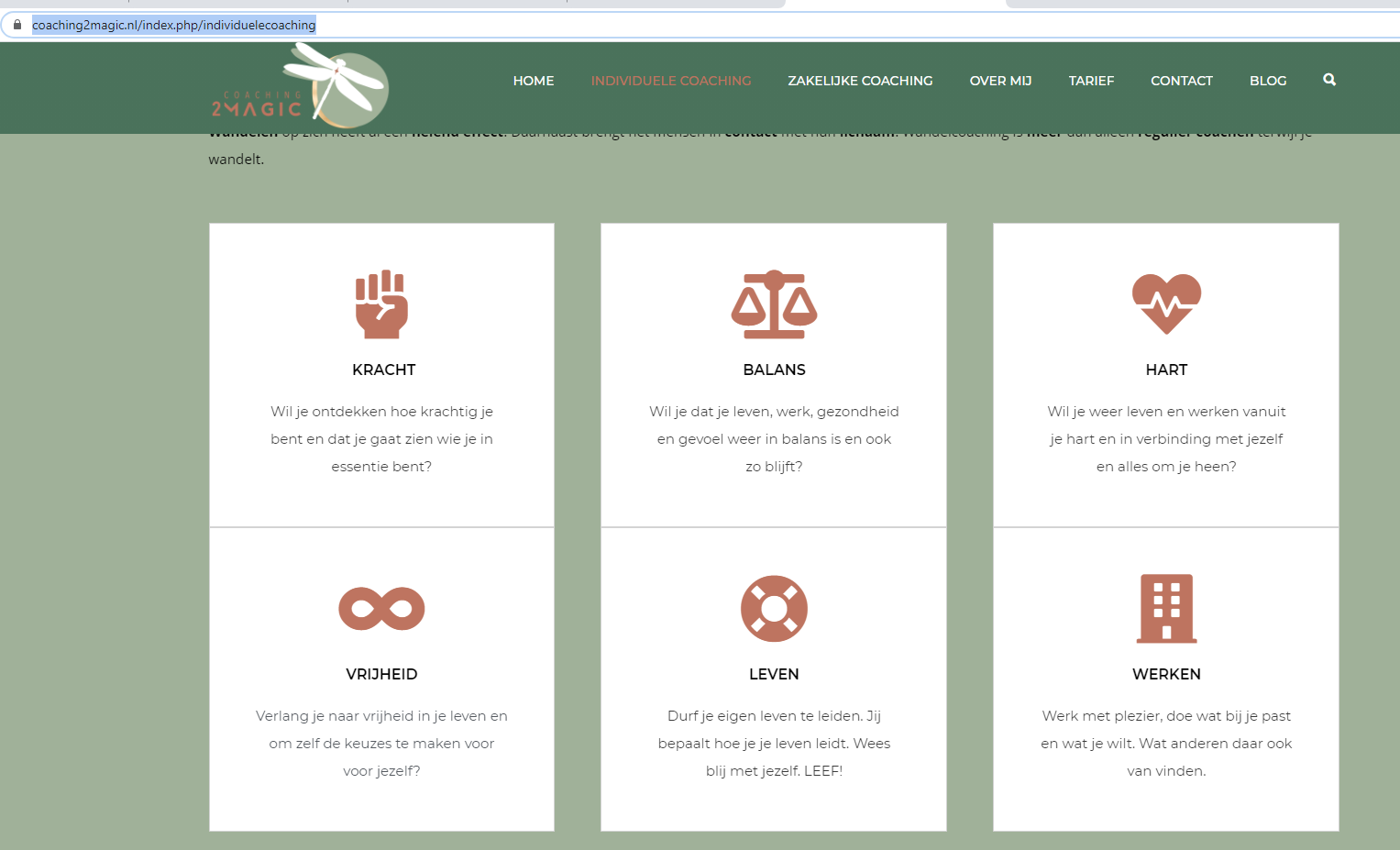The height and width of the screenshot is (850, 1400).
Task: Click the life ring Leven icon
Action: click(x=774, y=609)
